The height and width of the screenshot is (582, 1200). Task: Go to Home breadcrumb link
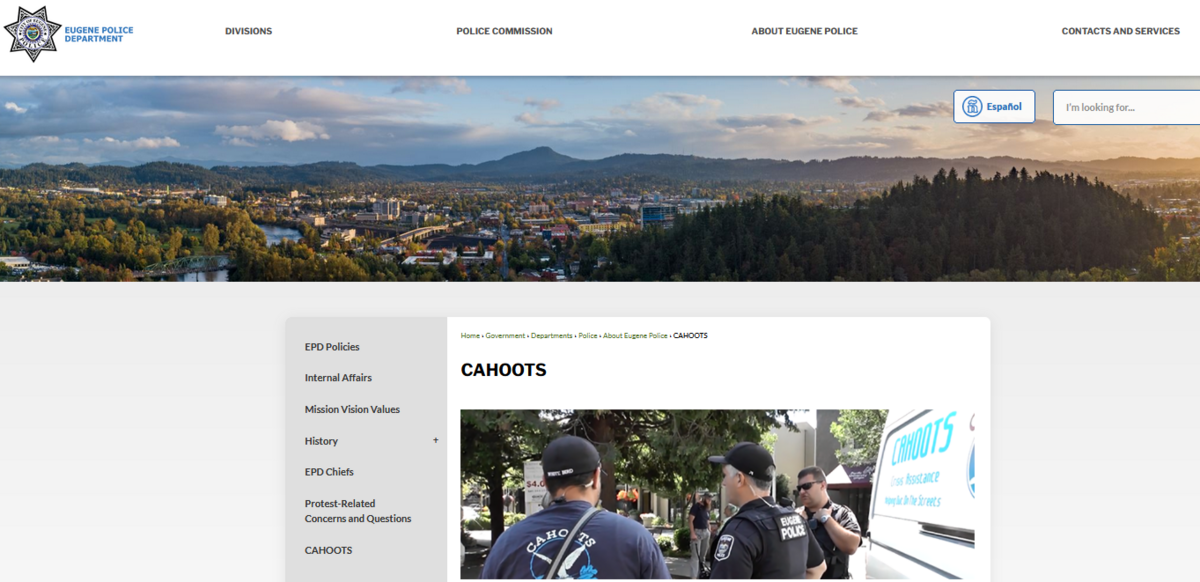[470, 336]
